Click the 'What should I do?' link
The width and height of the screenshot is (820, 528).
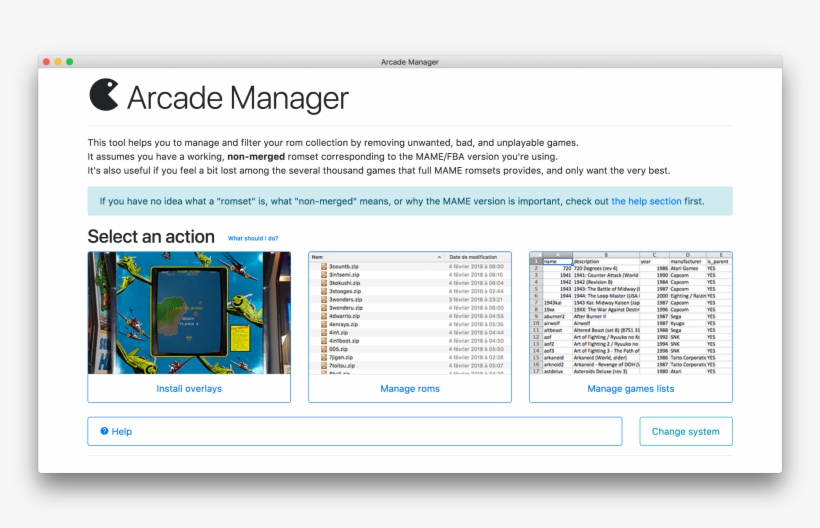pyautogui.click(x=253, y=238)
